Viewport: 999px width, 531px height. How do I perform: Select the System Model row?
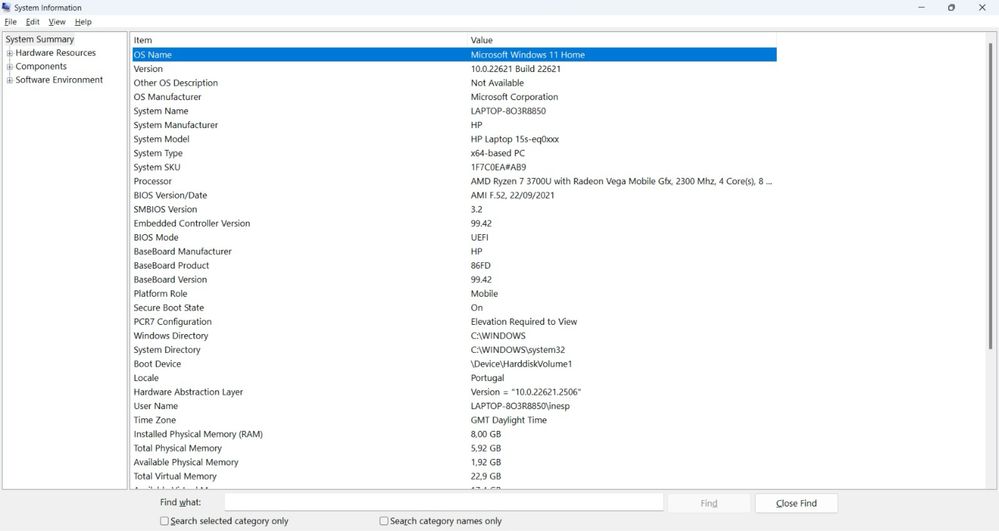pos(454,139)
